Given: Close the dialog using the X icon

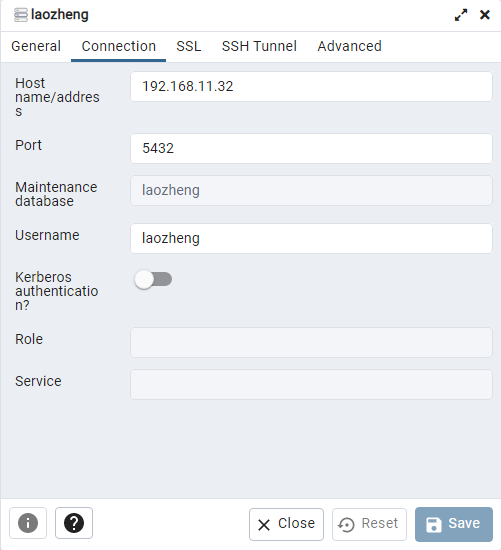Looking at the screenshot, I should (485, 15).
